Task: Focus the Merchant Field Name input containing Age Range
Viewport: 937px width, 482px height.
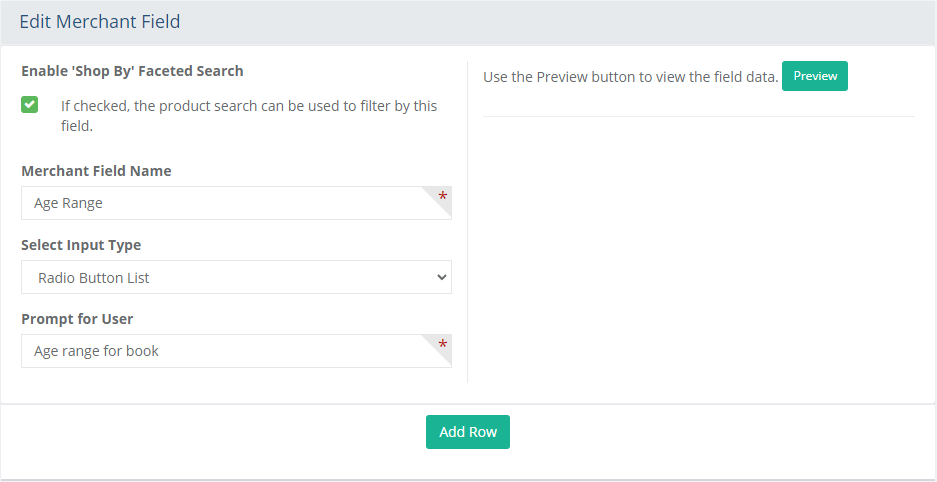Action: 236,203
